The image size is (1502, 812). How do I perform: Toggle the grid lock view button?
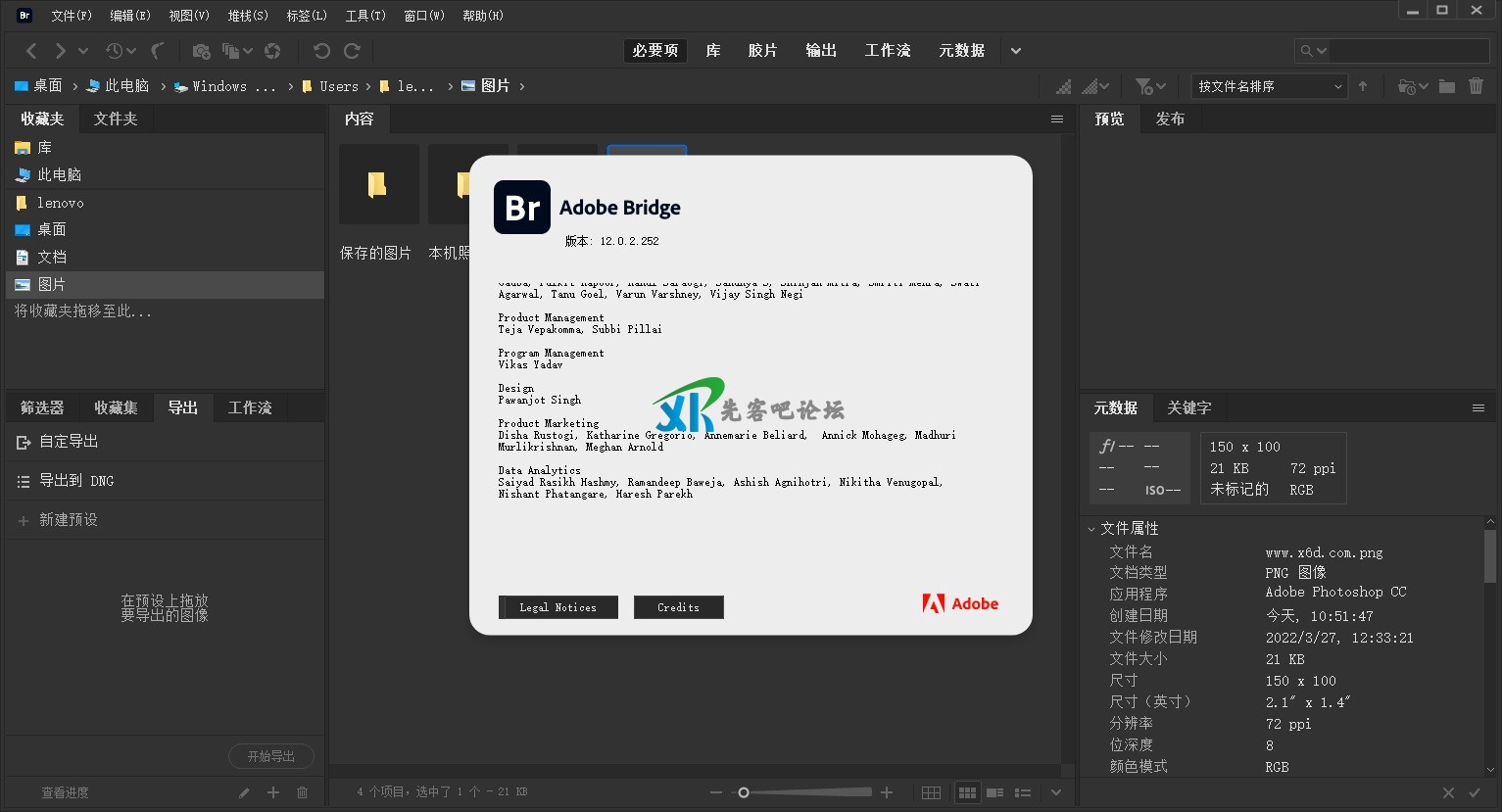[x=931, y=792]
